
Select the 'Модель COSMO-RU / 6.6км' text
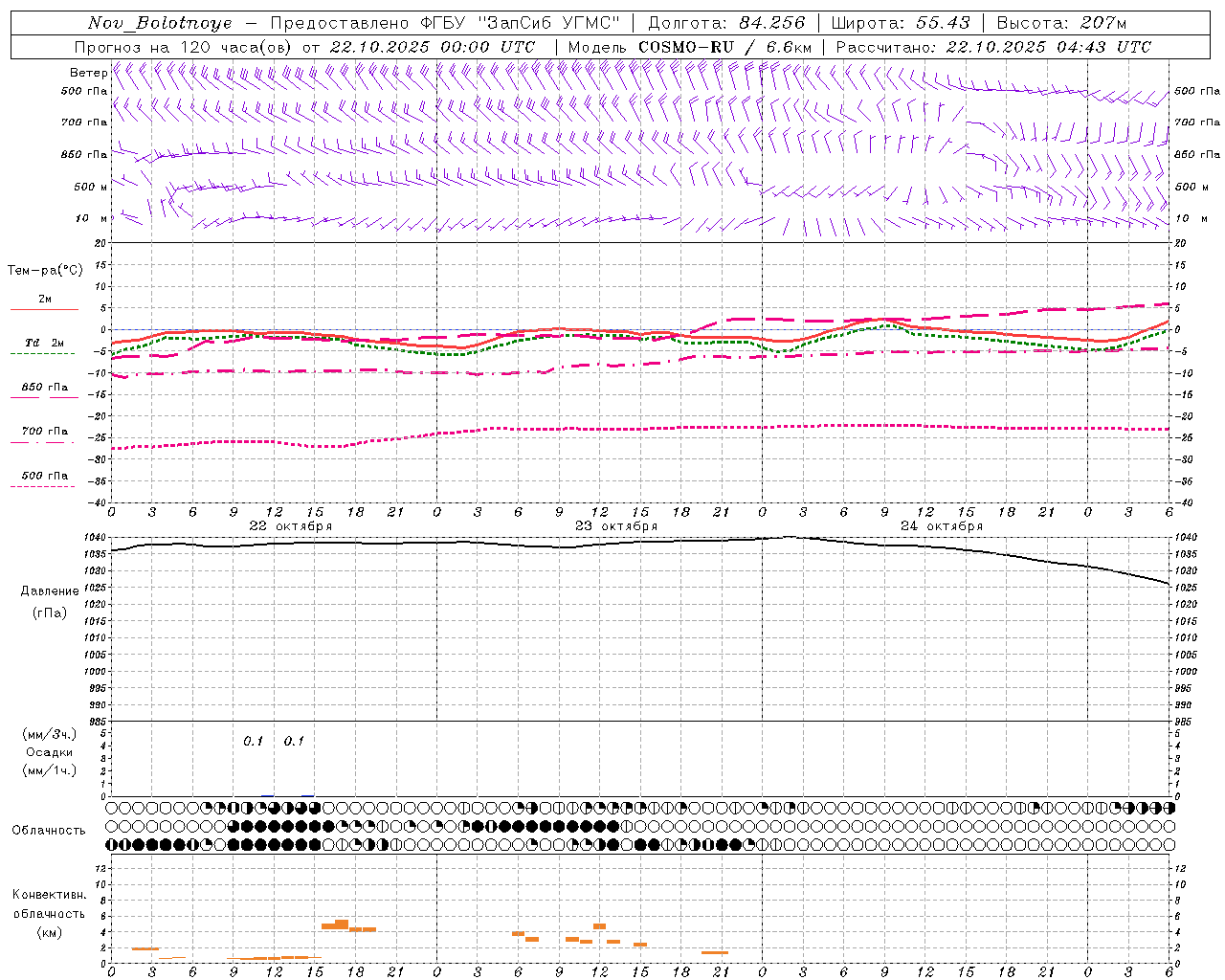click(x=690, y=47)
